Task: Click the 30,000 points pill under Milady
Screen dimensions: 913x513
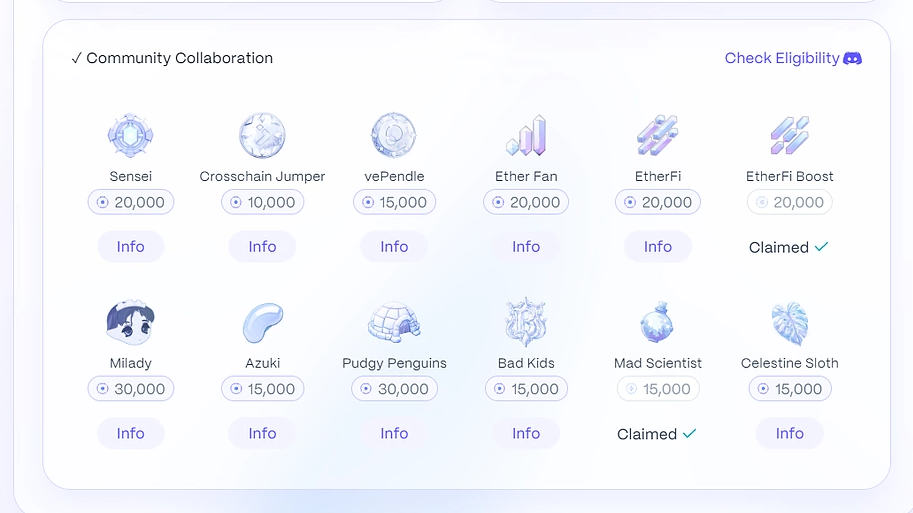Action: coord(130,388)
